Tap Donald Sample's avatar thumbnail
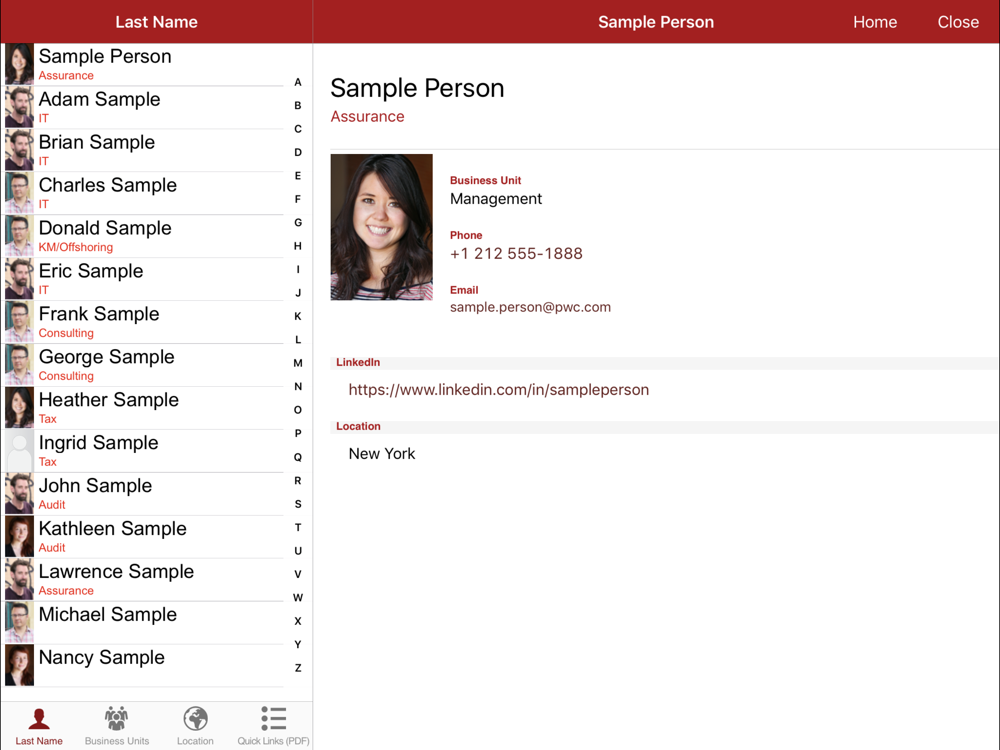This screenshot has width=1000, height=750. [19, 236]
